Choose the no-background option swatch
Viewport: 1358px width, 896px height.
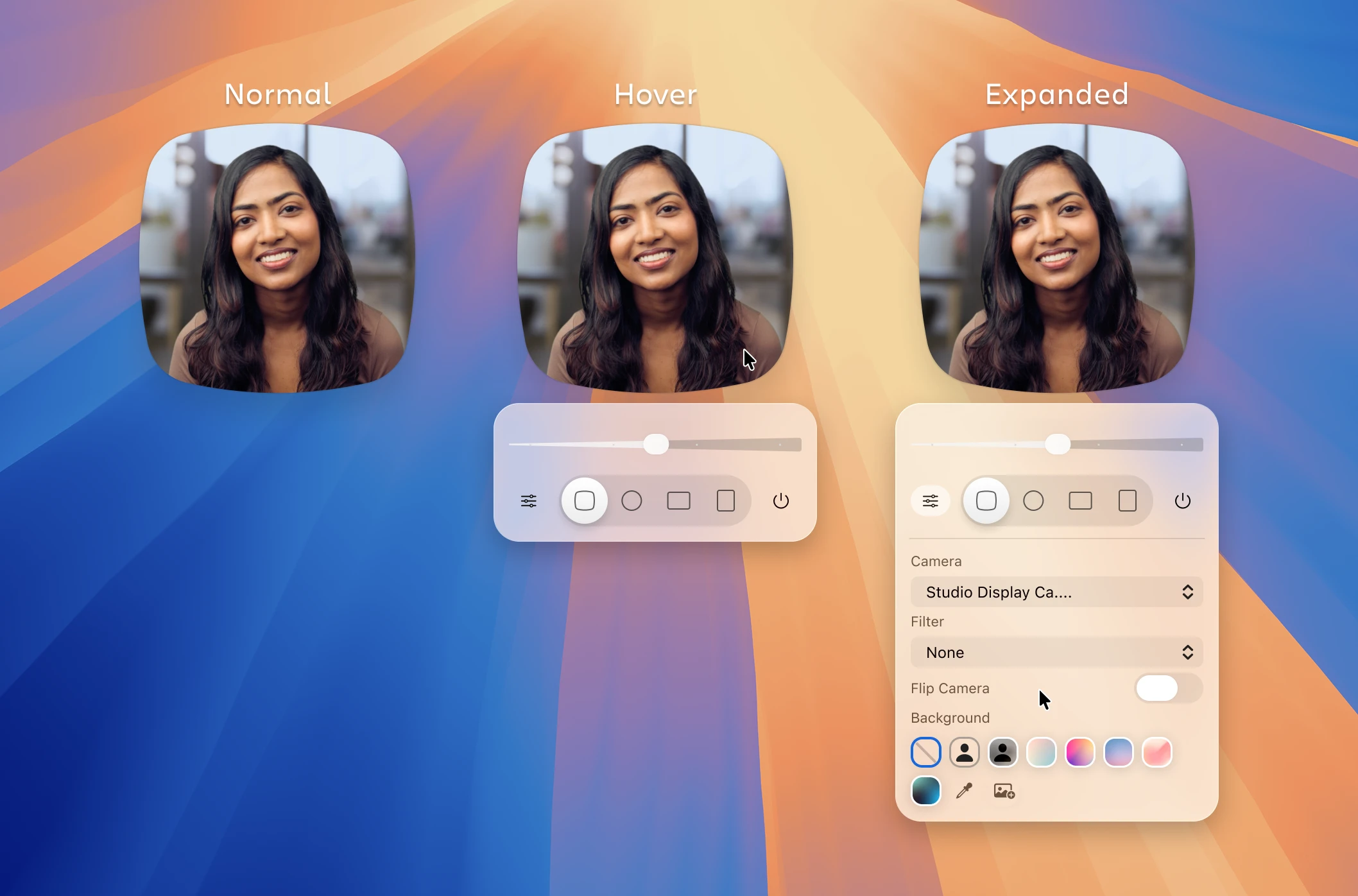click(926, 752)
